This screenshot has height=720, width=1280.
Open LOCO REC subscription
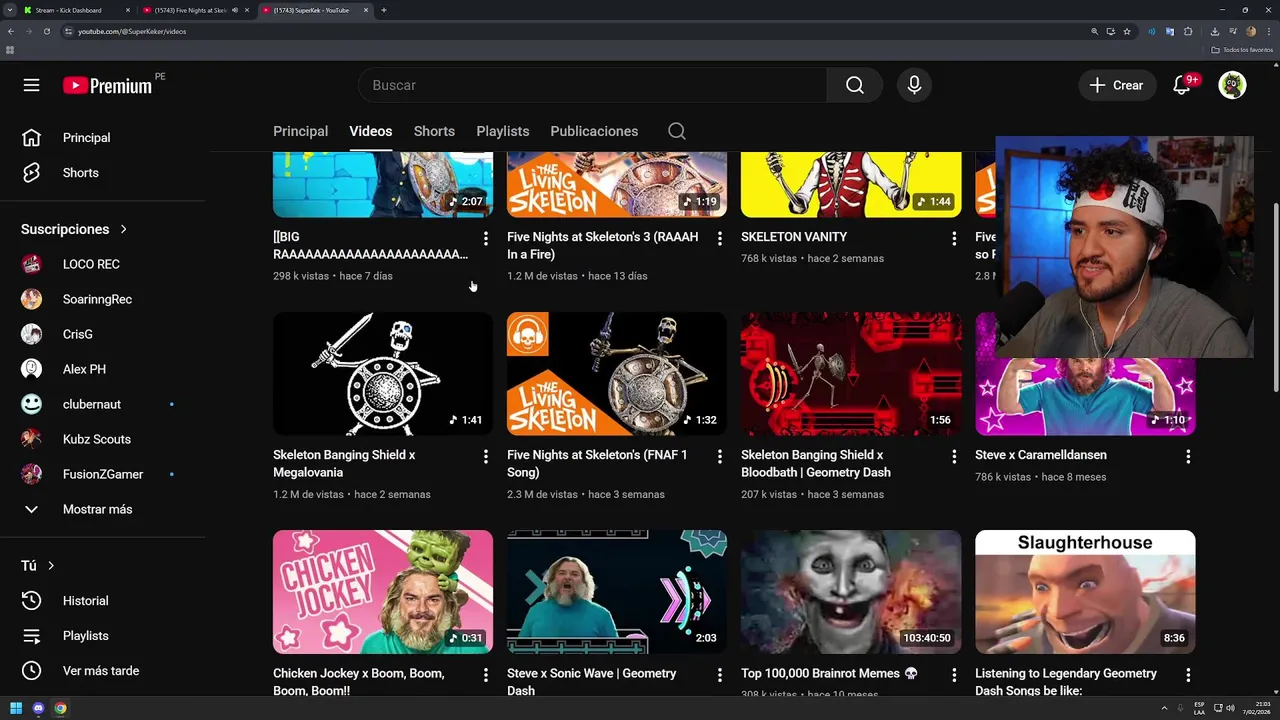pos(103,264)
